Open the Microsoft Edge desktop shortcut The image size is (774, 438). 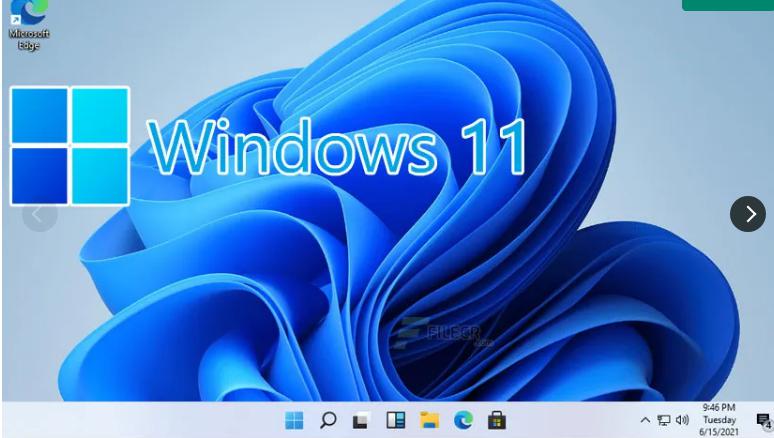pyautogui.click(x=29, y=25)
